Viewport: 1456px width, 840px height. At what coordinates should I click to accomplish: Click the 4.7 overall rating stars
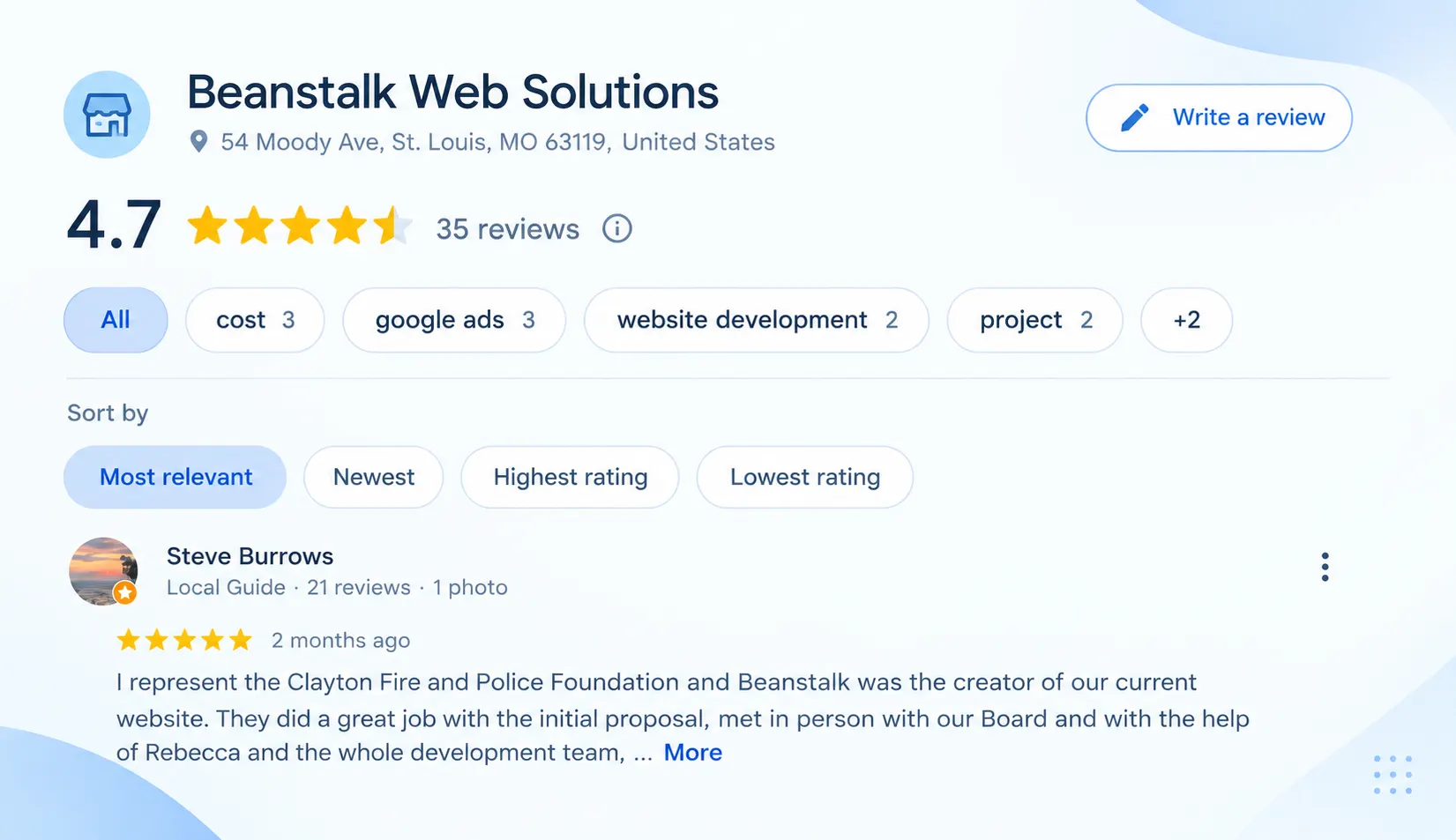point(300,226)
